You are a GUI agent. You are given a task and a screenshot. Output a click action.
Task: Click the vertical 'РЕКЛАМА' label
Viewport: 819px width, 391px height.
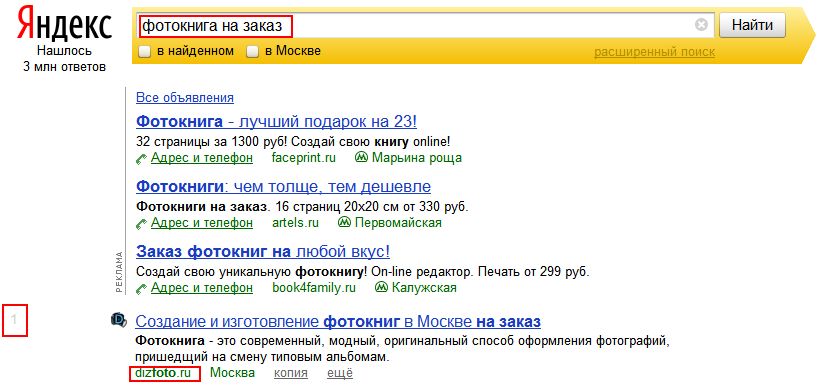point(119,272)
